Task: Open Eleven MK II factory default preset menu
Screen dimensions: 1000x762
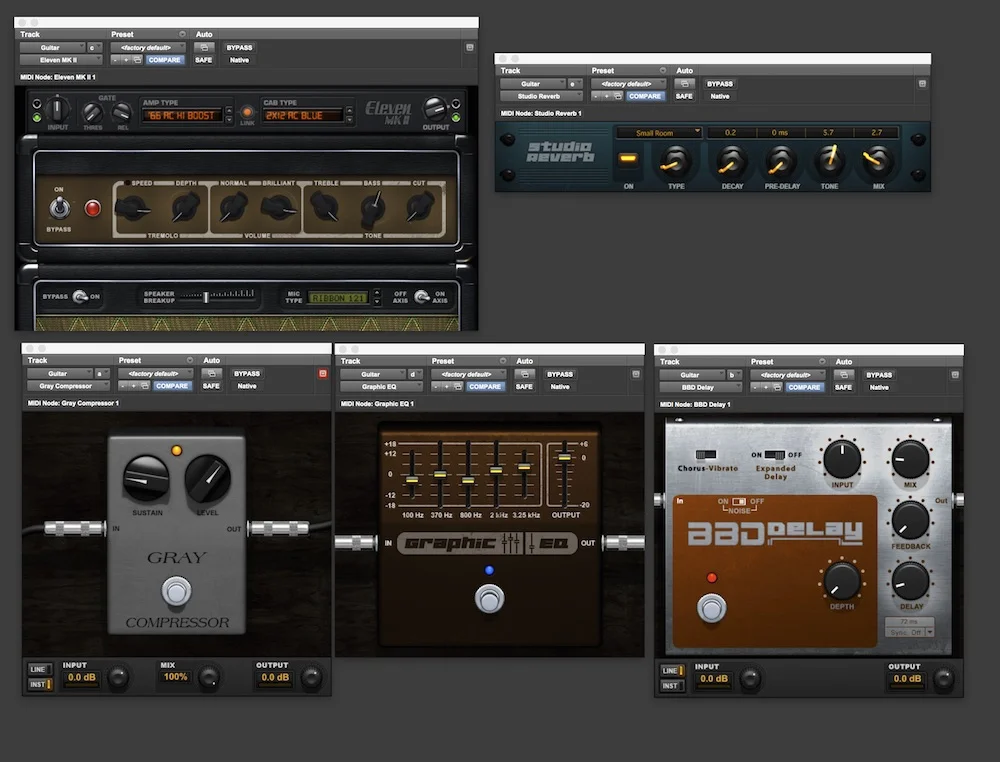Action: pyautogui.click(x=148, y=47)
